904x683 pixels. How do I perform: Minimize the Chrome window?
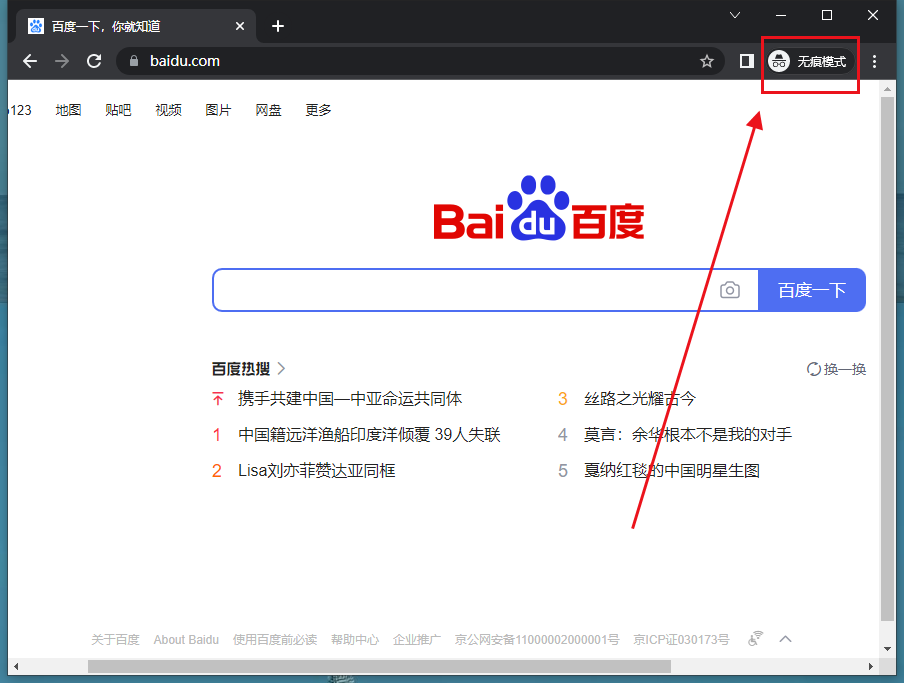coord(781,15)
